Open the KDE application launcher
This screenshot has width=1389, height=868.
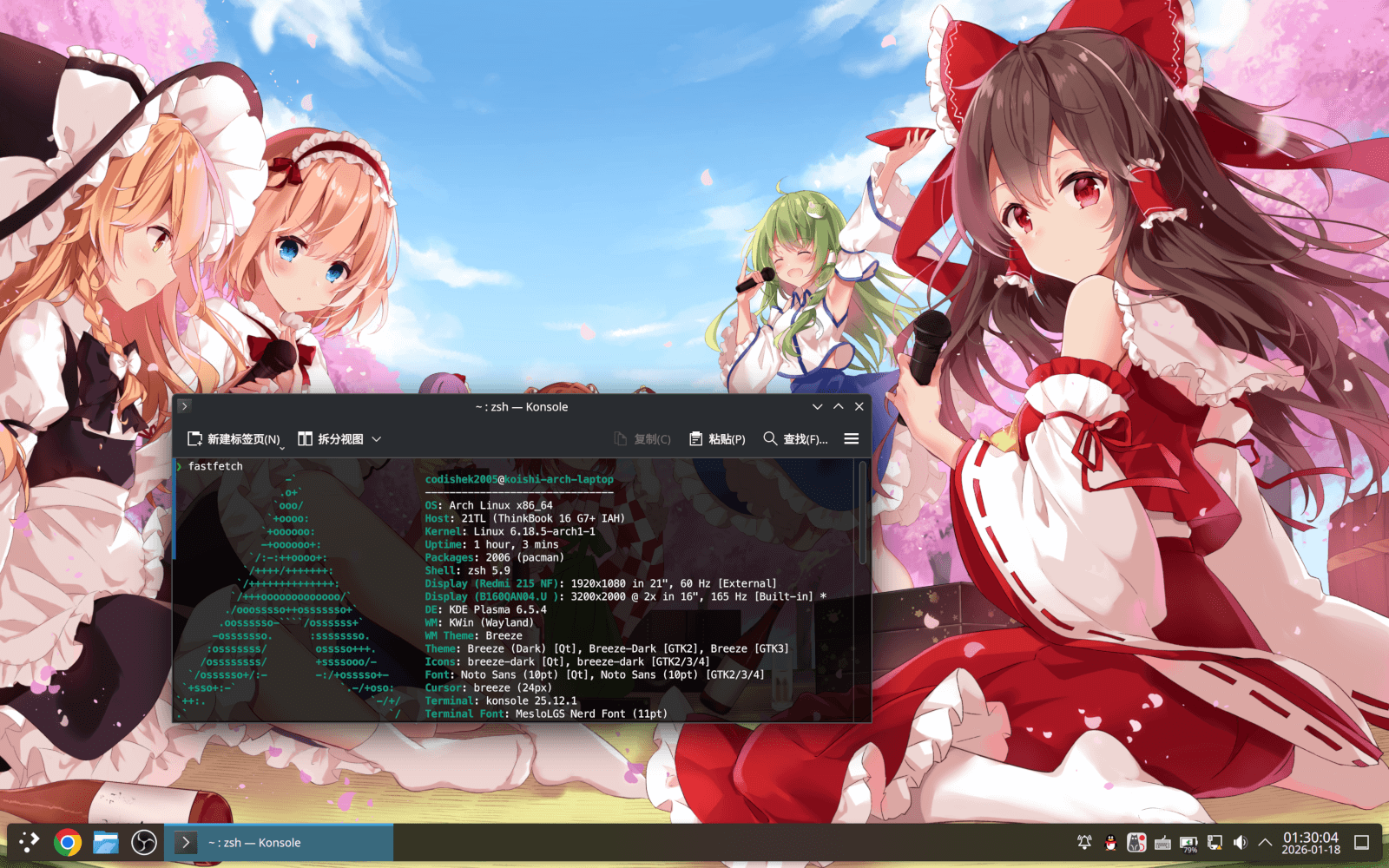pyautogui.click(x=30, y=842)
